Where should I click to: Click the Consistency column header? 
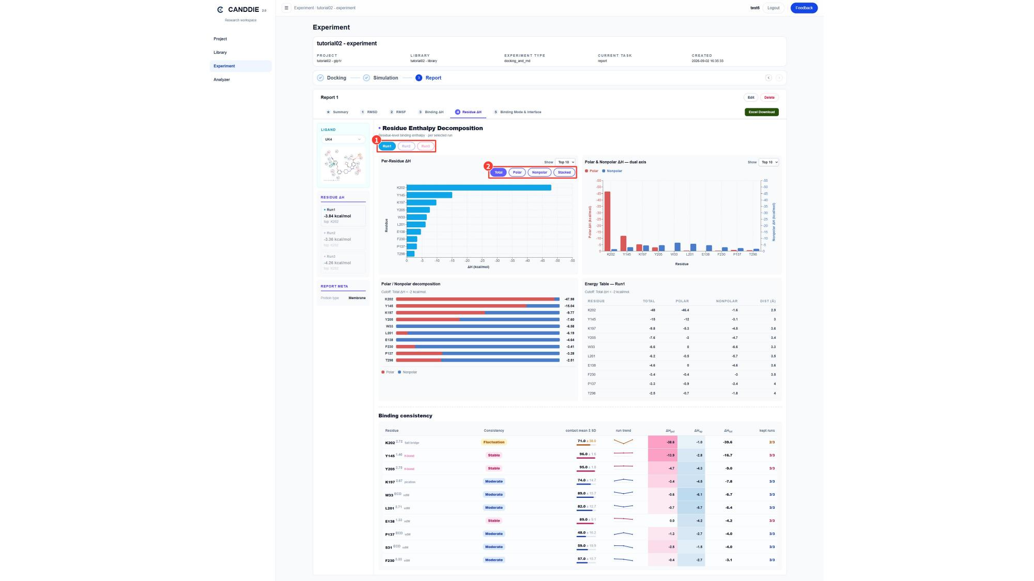click(x=494, y=431)
